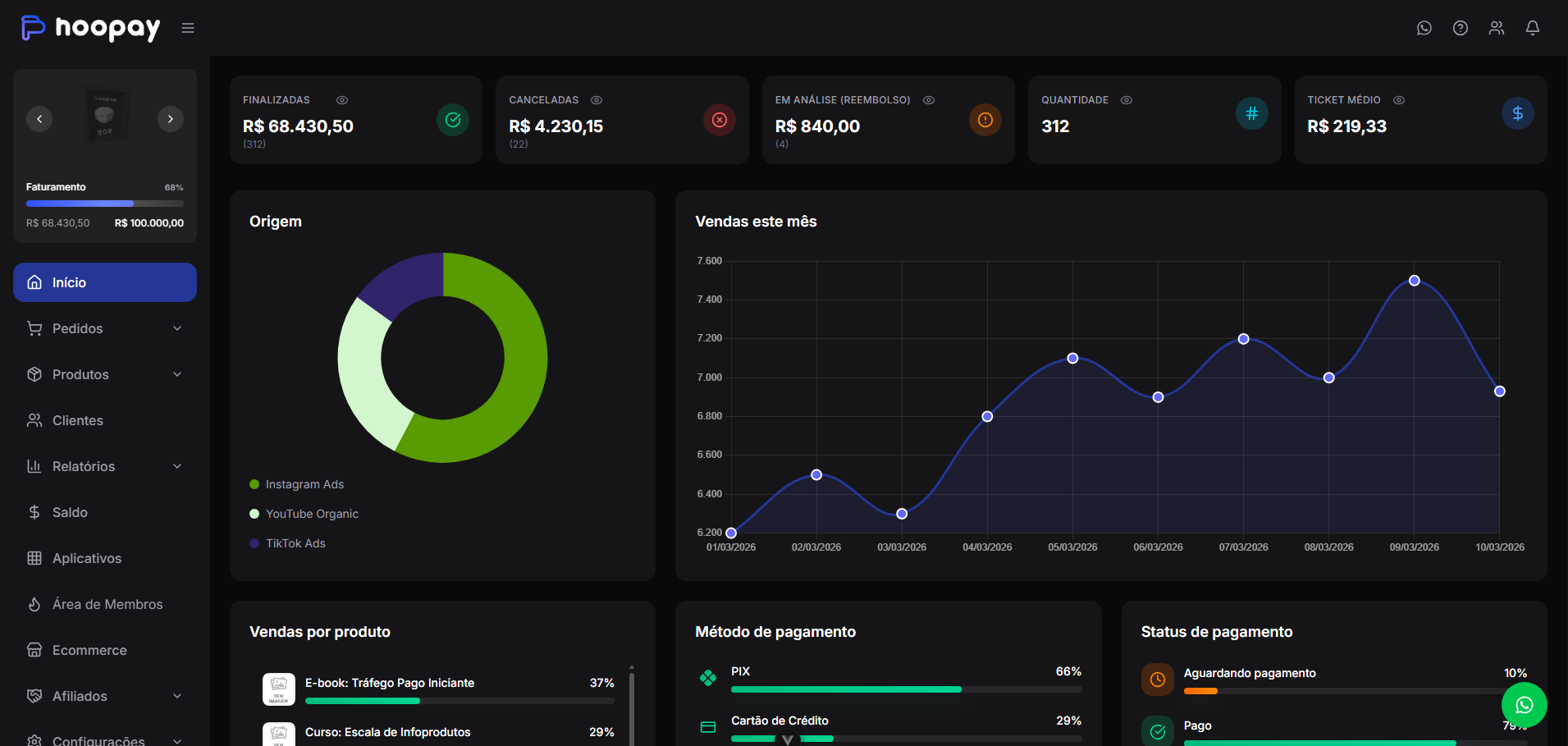Toggle the hamburger sidebar menu icon

click(x=188, y=28)
